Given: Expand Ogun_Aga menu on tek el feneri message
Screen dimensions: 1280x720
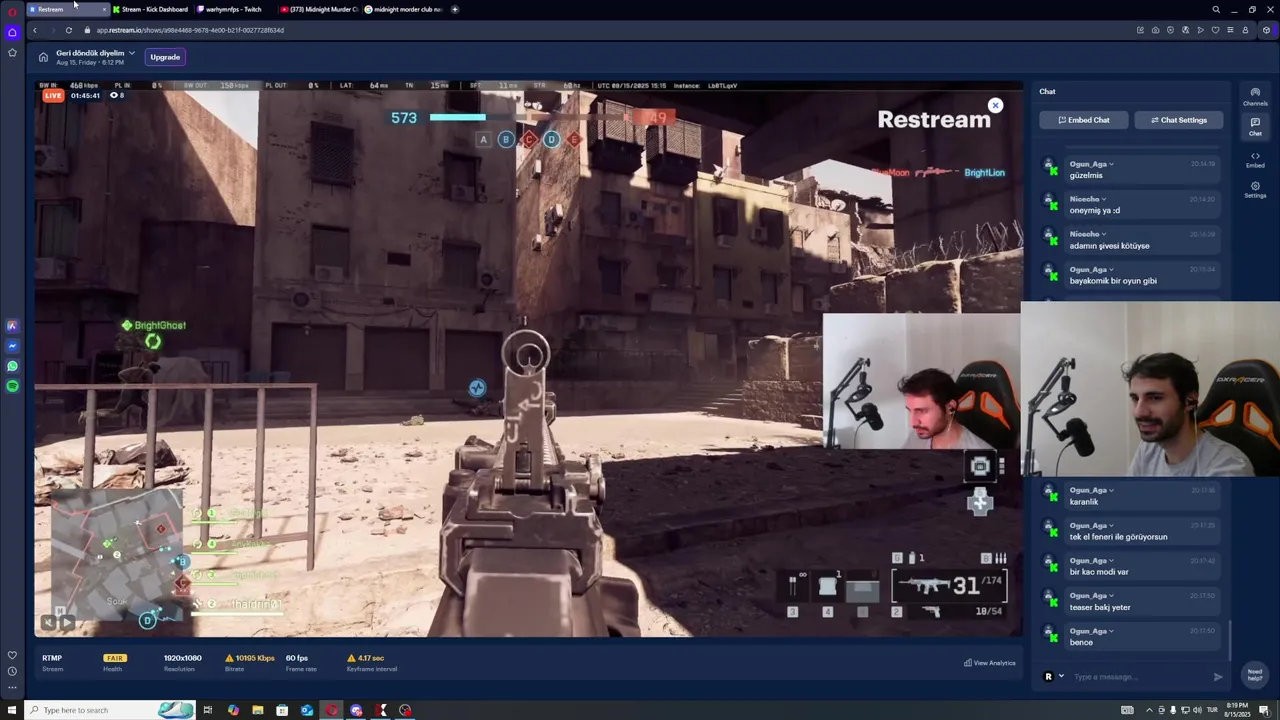Looking at the screenshot, I should (1112, 525).
